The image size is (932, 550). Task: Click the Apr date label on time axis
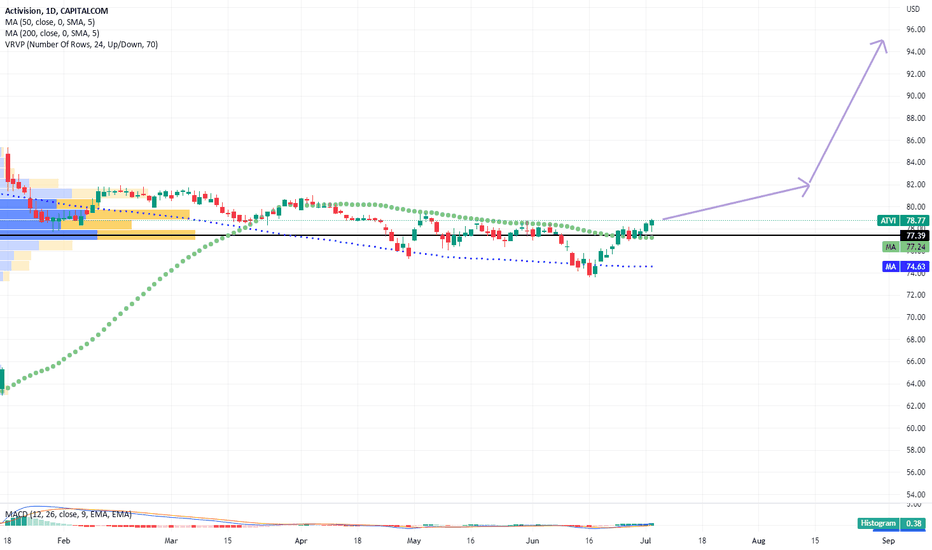coord(301,540)
